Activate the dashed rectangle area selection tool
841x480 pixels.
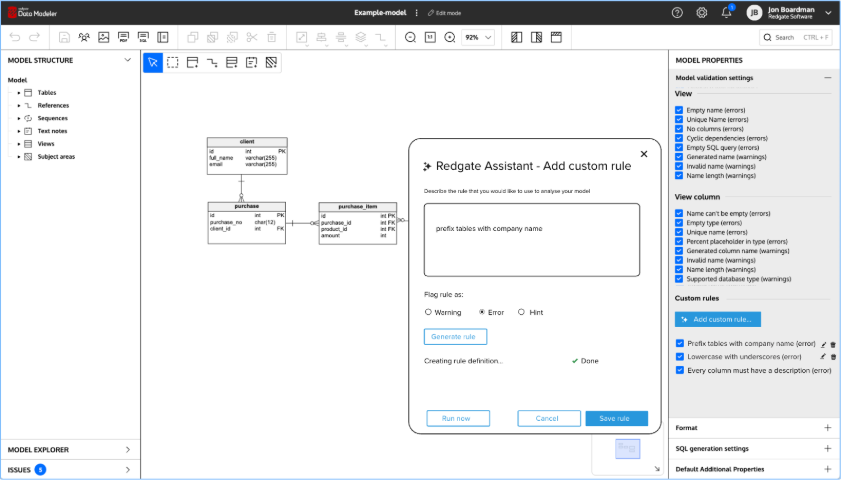[x=172, y=62]
